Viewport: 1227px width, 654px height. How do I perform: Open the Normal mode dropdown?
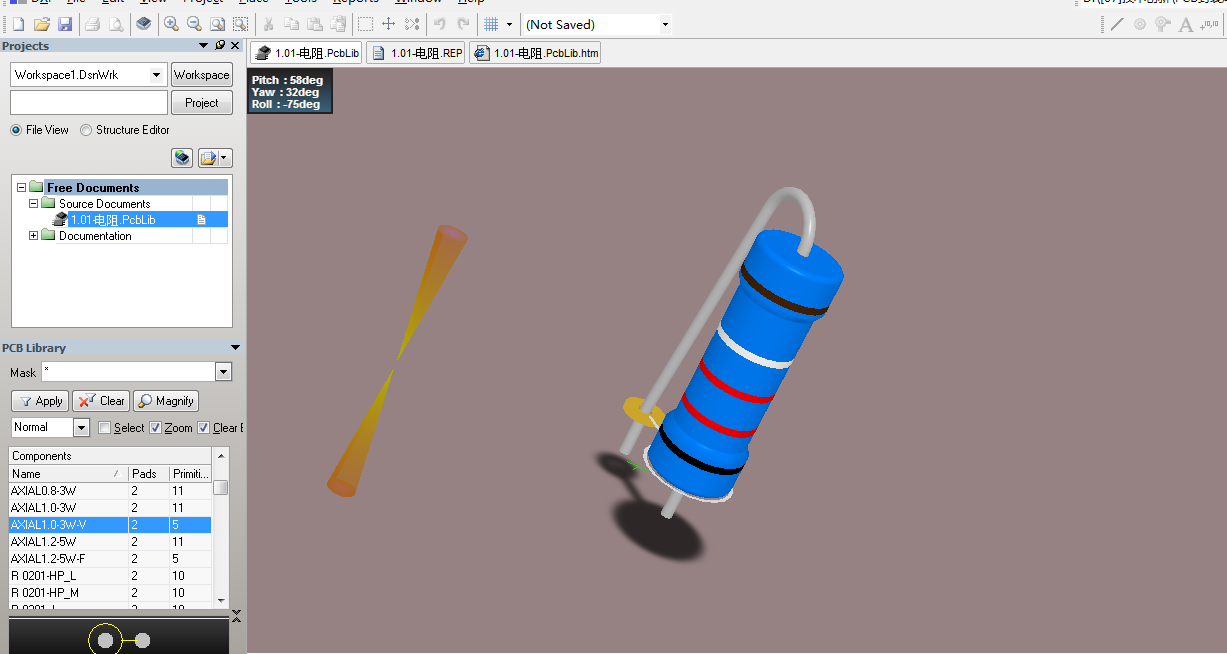pyautogui.click(x=82, y=427)
